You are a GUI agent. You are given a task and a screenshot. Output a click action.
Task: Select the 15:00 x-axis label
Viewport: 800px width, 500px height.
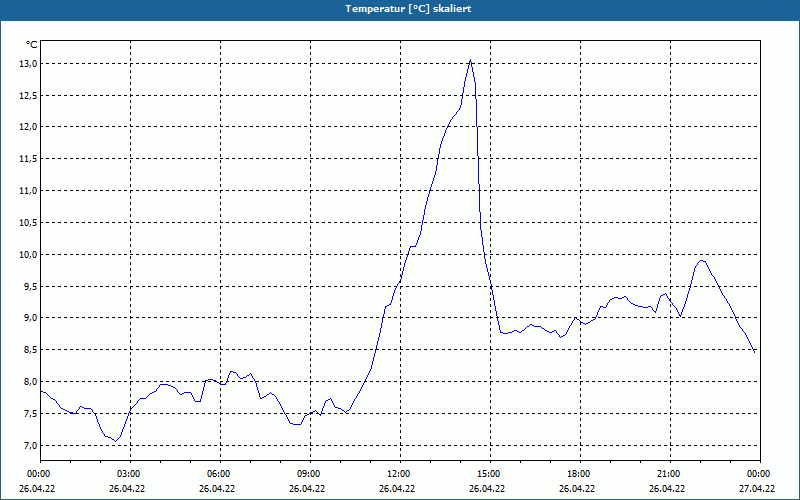pos(489,474)
